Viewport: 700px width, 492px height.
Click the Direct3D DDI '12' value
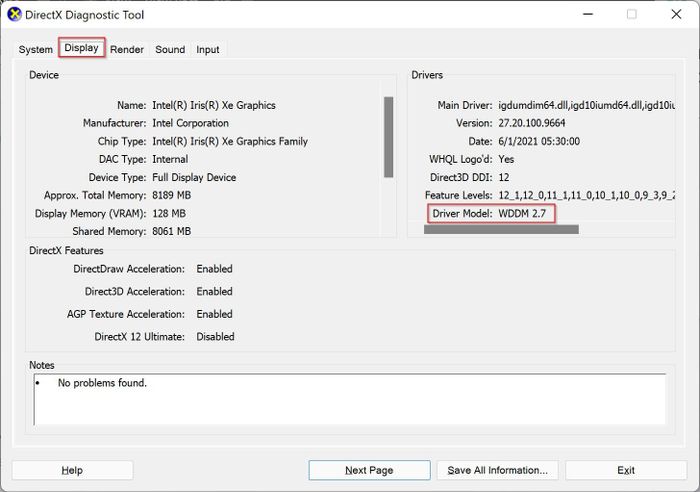pos(504,178)
